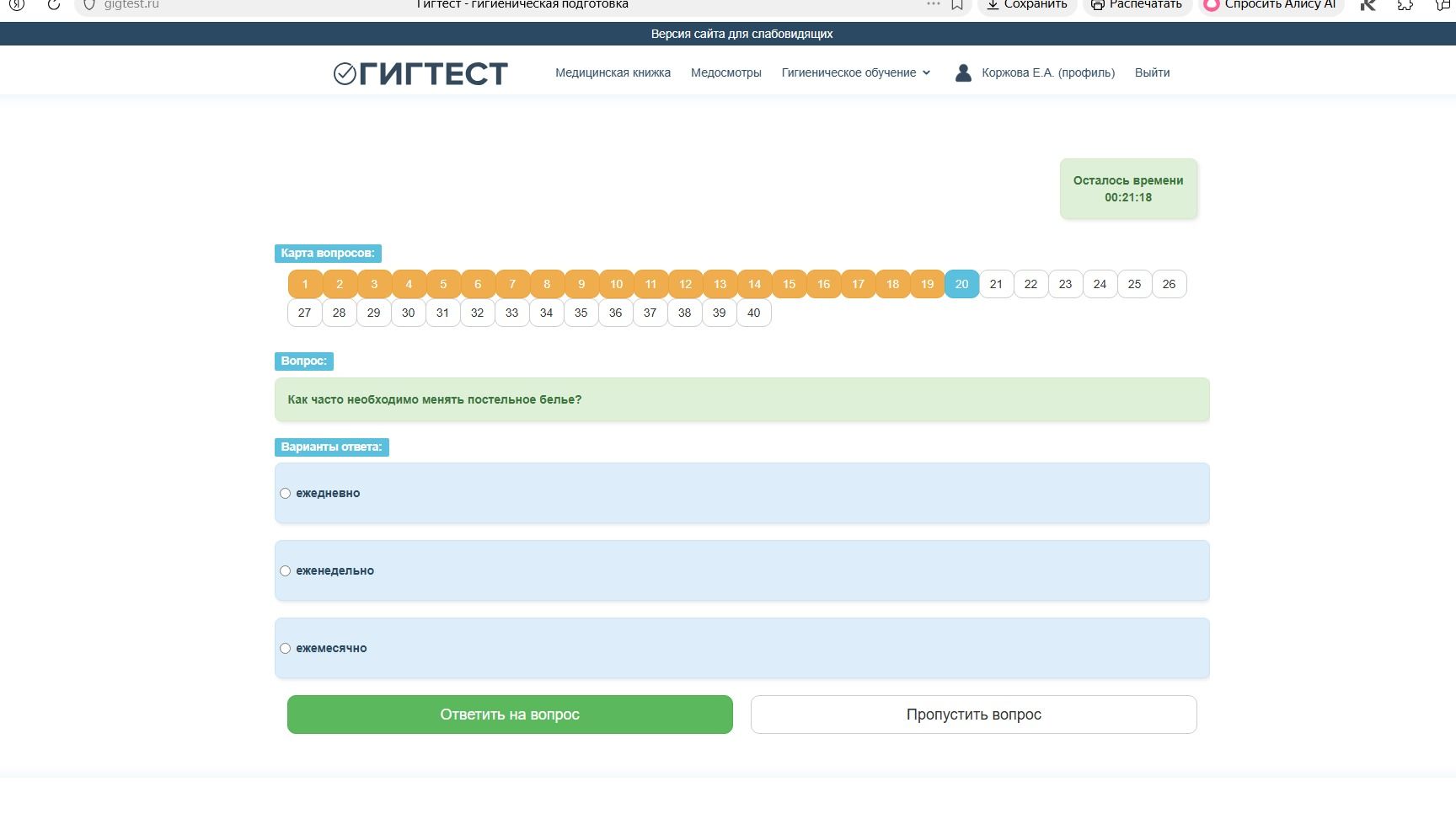Click the ГИГТЕСТ checkmark logo

[420, 73]
